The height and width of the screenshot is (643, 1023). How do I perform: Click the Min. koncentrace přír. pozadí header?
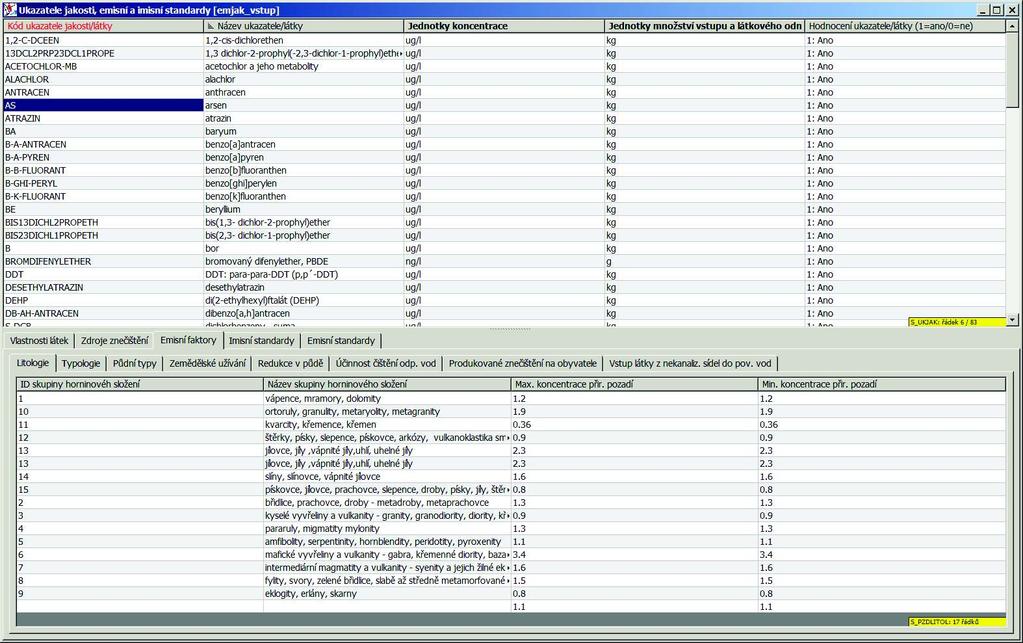[881, 384]
